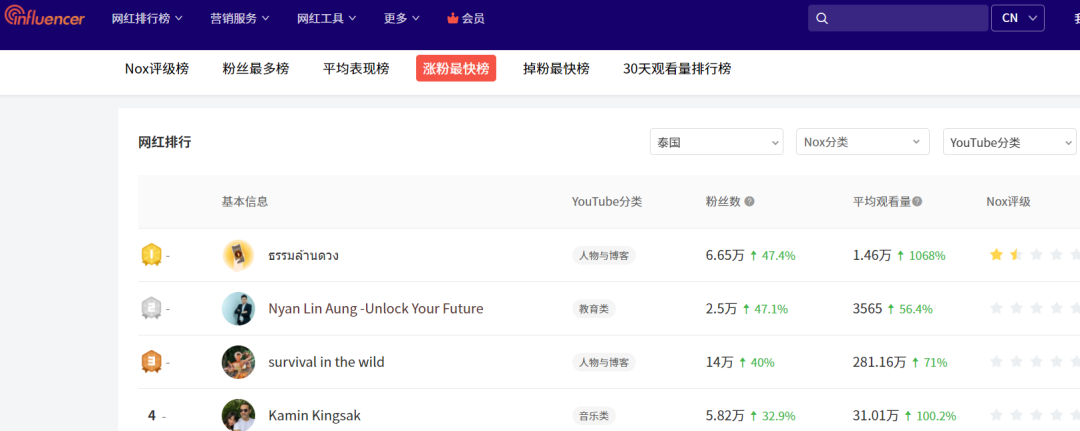Open the survival in the wild channel
The width and height of the screenshot is (1080, 431).
pyautogui.click(x=326, y=362)
